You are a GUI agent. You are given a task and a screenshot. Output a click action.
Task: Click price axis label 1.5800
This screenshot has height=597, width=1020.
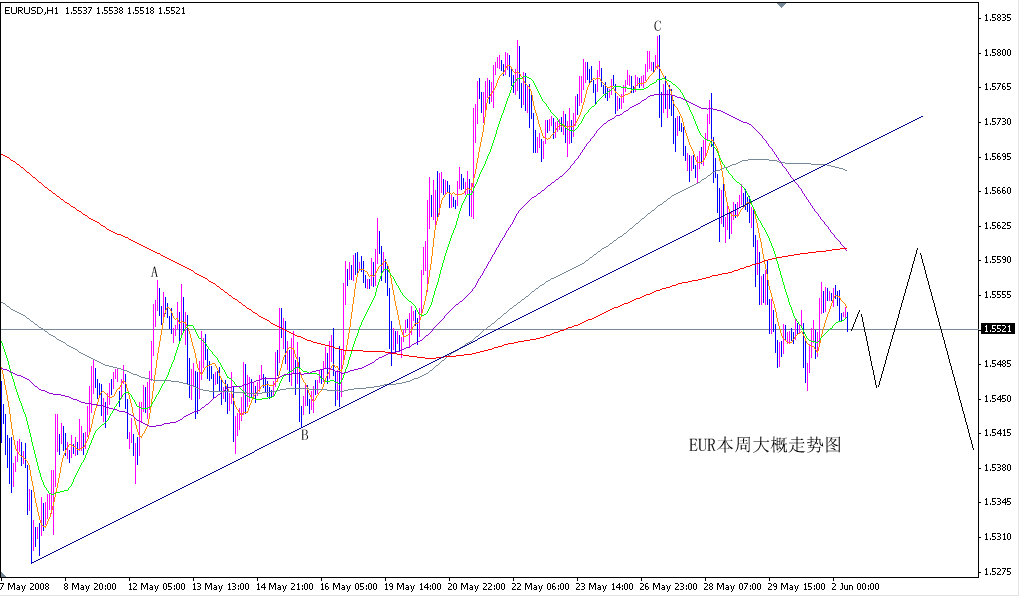(x=998, y=52)
